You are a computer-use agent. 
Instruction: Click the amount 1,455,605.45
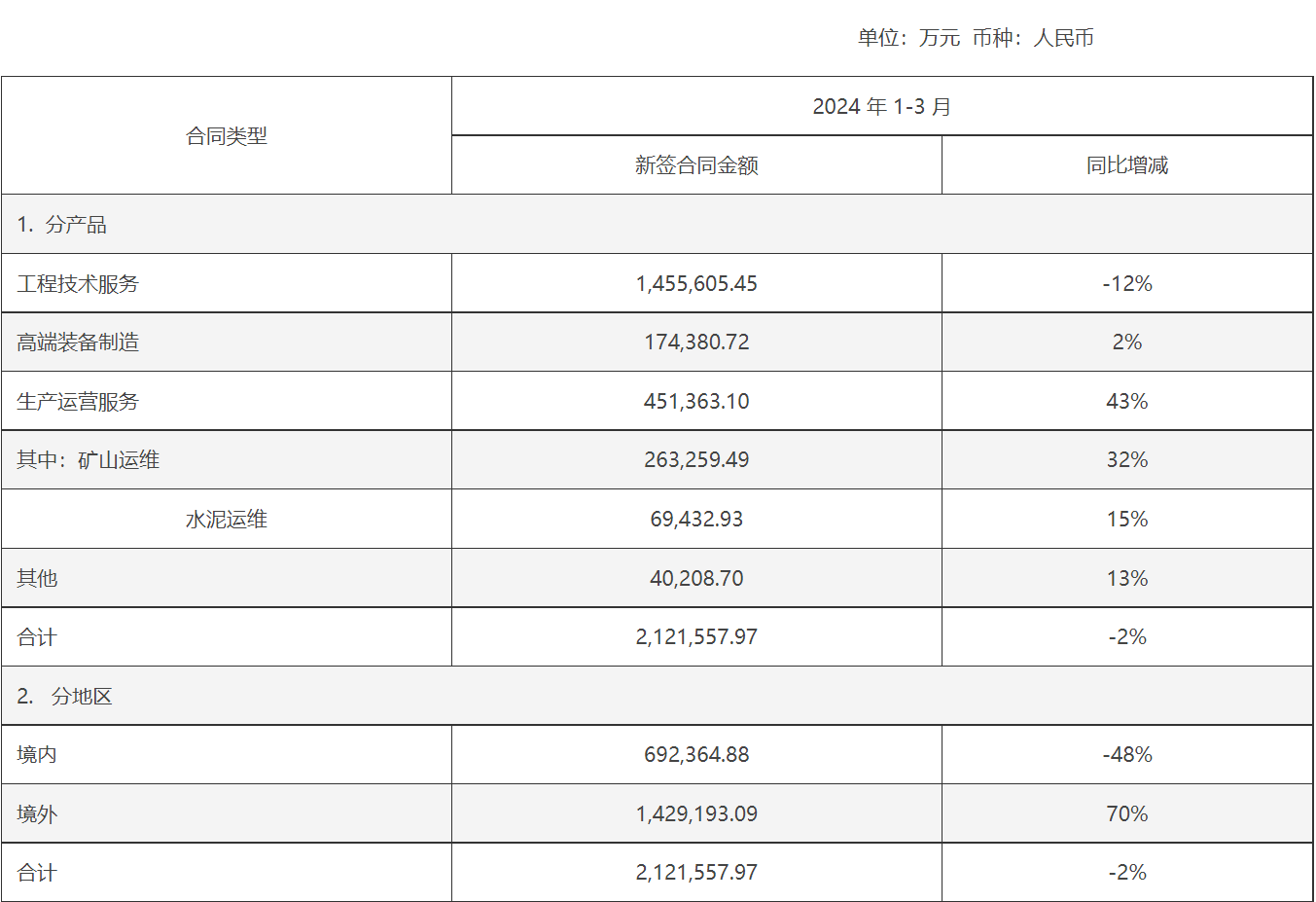(x=696, y=284)
